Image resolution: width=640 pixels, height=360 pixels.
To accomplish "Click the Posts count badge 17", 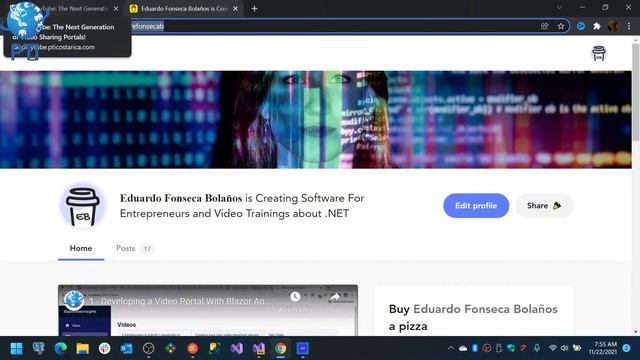I will pyautogui.click(x=147, y=249).
